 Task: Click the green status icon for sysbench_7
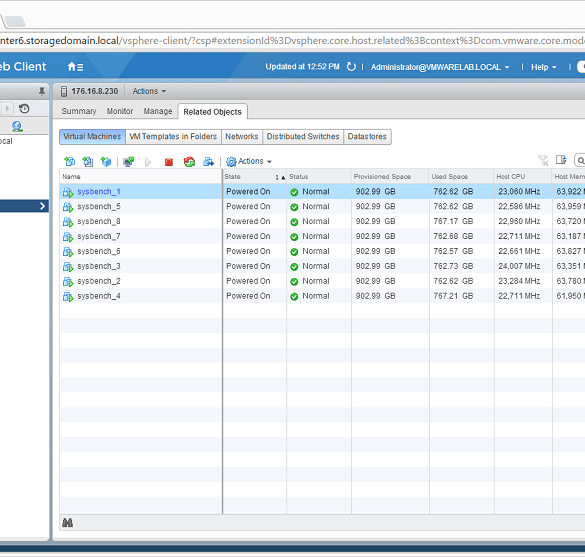click(294, 237)
